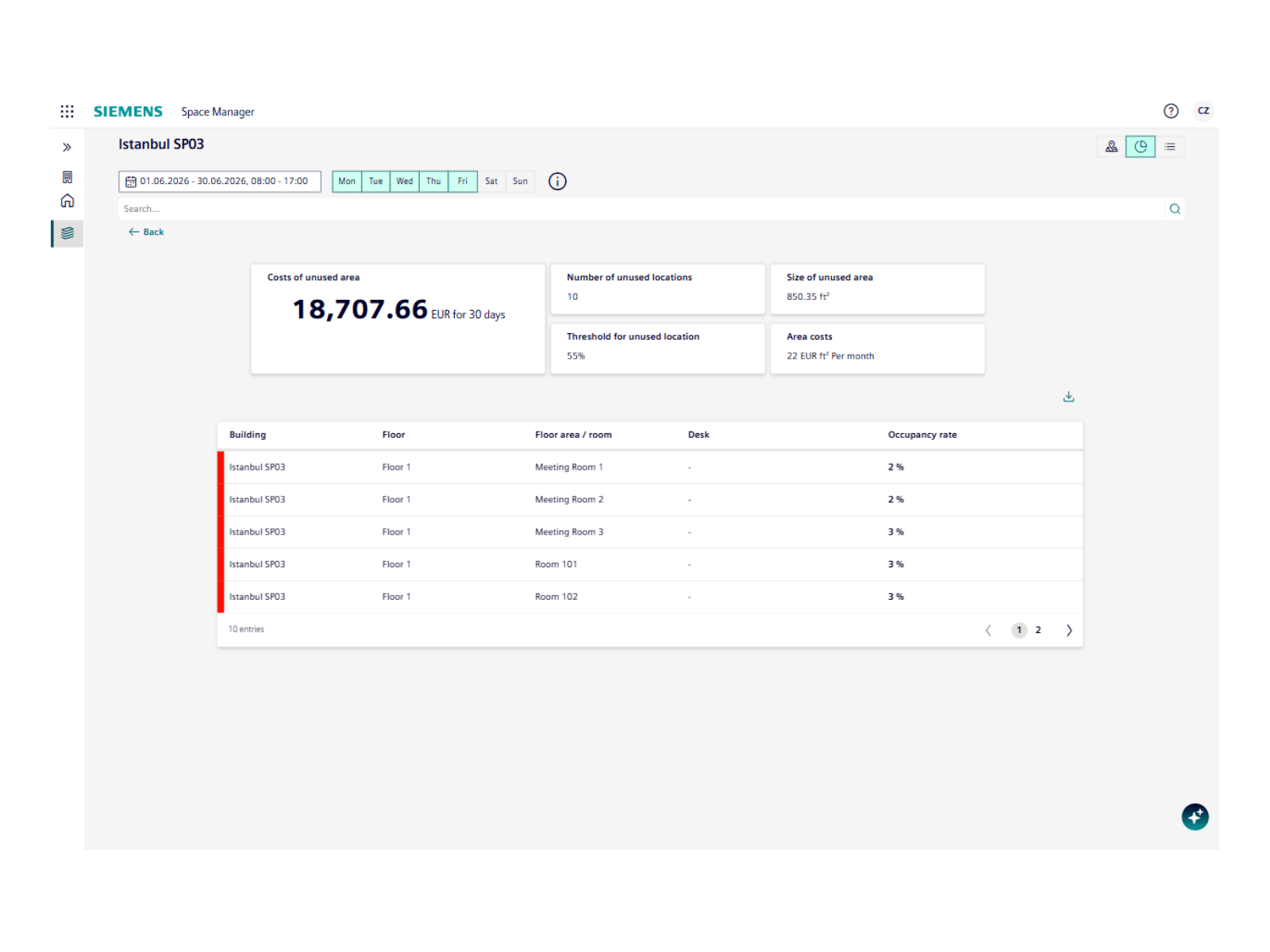Open the app launcher grid icon
Screen dimensions: 1270x952
click(x=67, y=111)
